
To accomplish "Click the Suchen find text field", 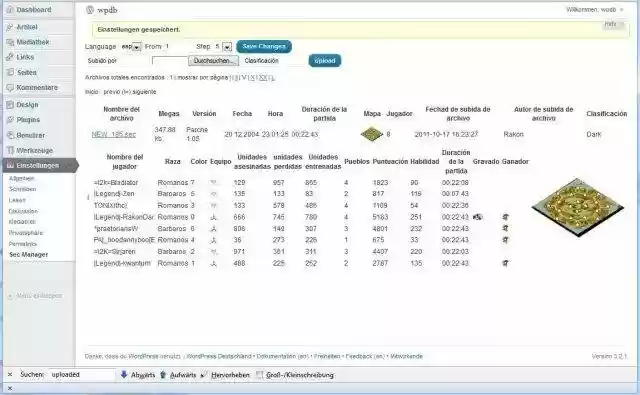I will (82, 375).
